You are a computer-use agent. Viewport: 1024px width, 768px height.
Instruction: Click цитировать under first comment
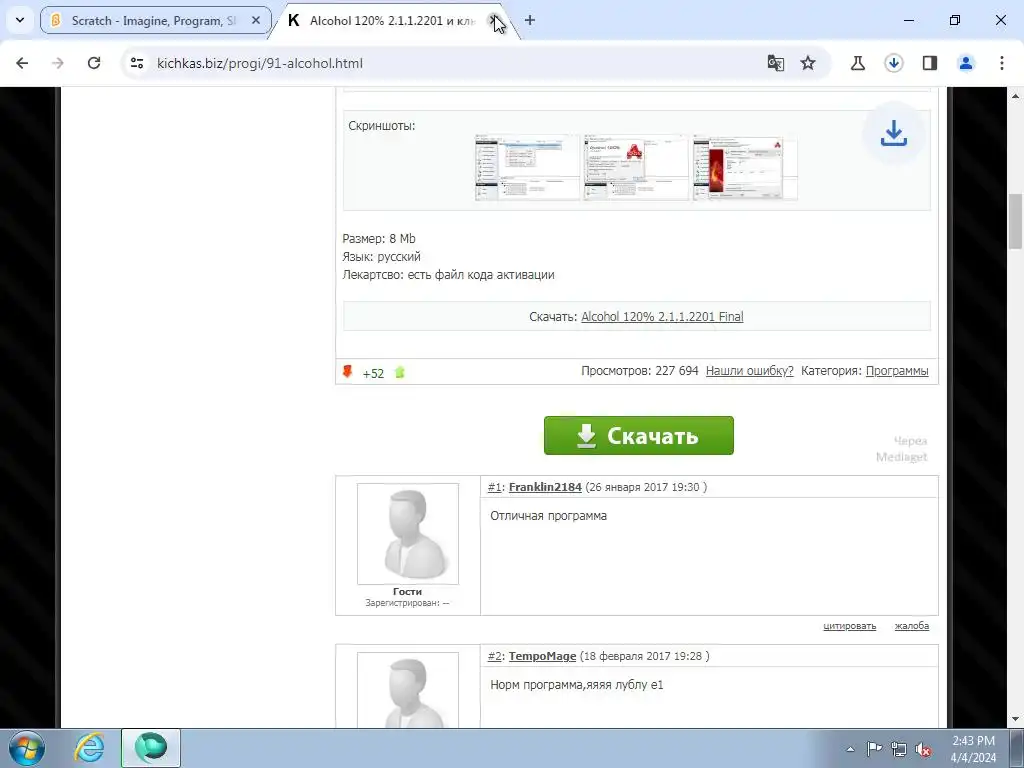(x=850, y=626)
